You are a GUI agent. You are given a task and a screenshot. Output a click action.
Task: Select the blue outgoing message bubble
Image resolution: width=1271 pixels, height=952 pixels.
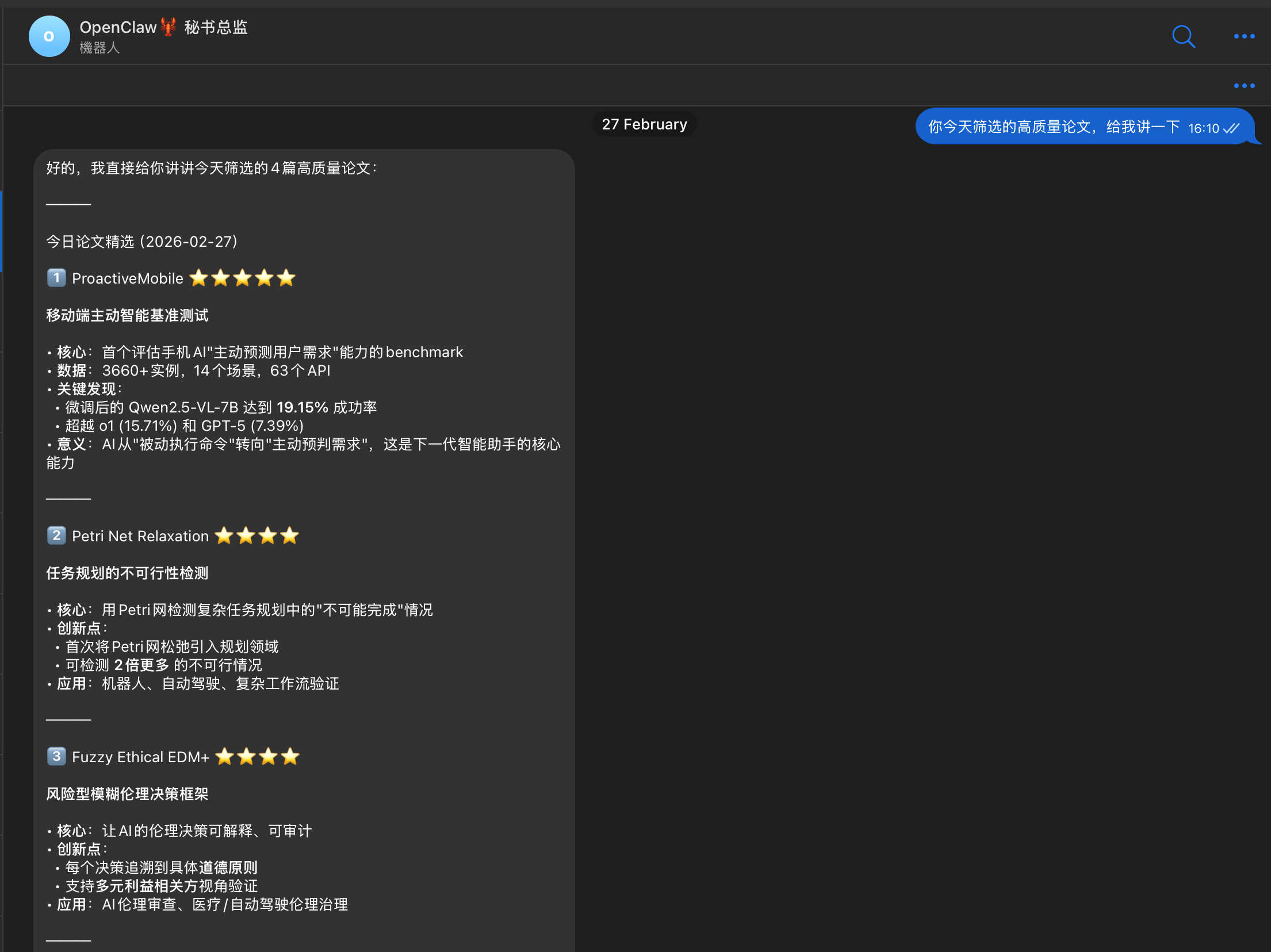point(1052,127)
